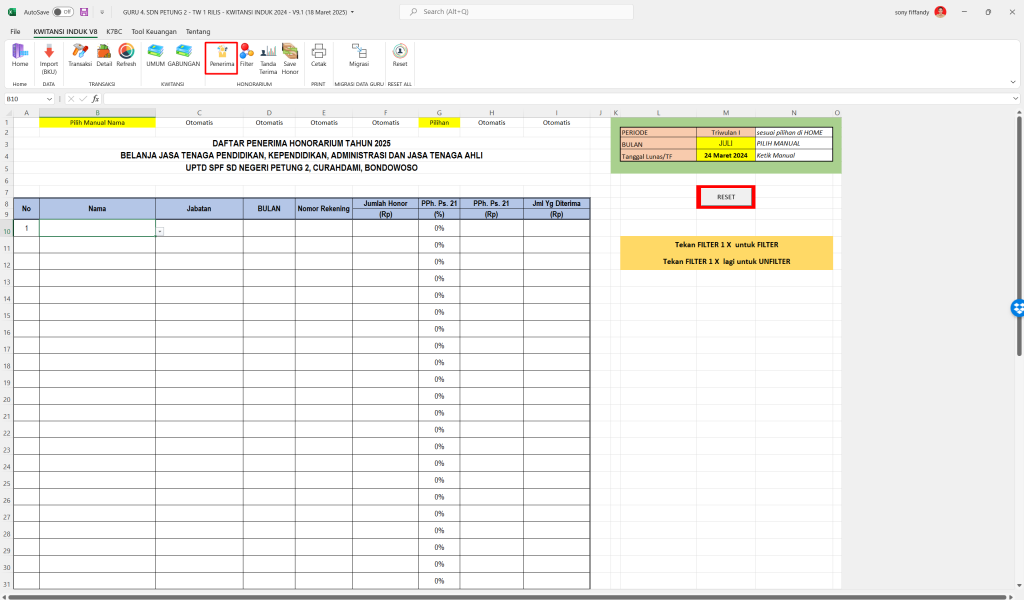The width and height of the screenshot is (1024, 600).
Task: Click the Save Honor icon
Action: pos(290,59)
